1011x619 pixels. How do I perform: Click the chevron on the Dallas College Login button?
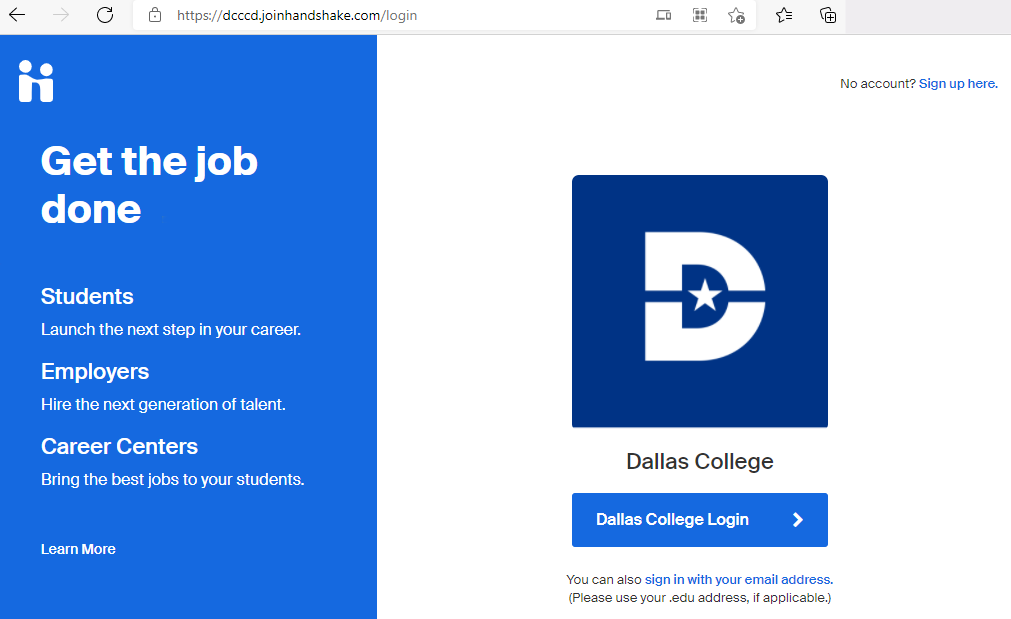(798, 520)
